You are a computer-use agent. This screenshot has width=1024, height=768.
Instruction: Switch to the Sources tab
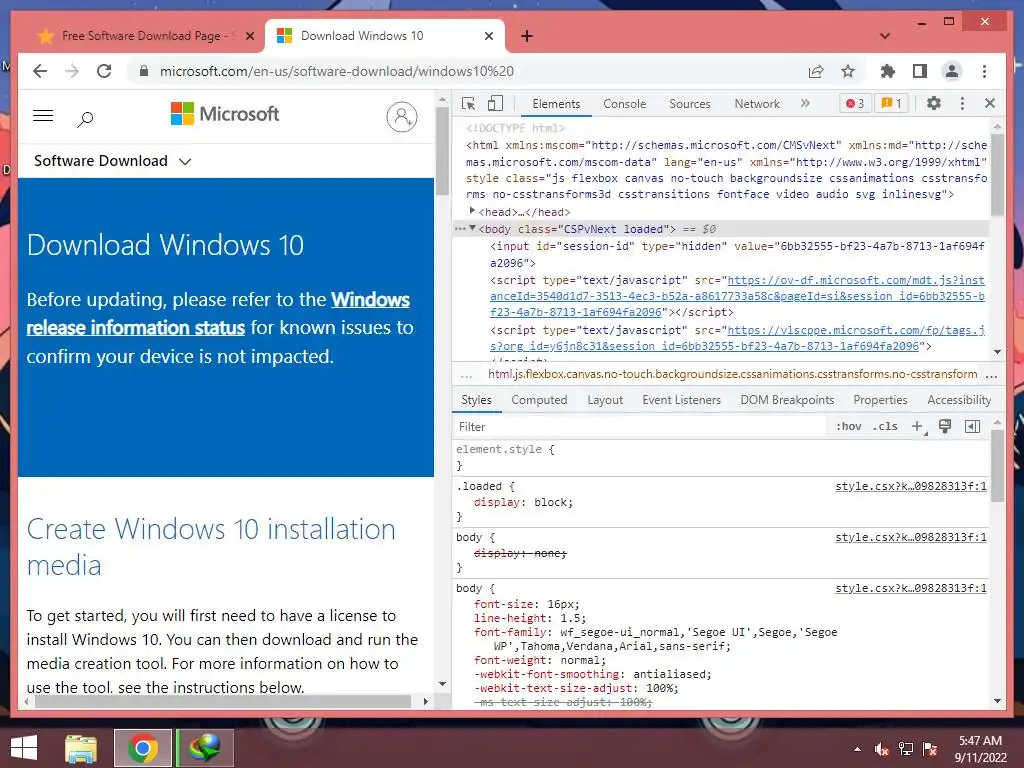[x=690, y=104]
